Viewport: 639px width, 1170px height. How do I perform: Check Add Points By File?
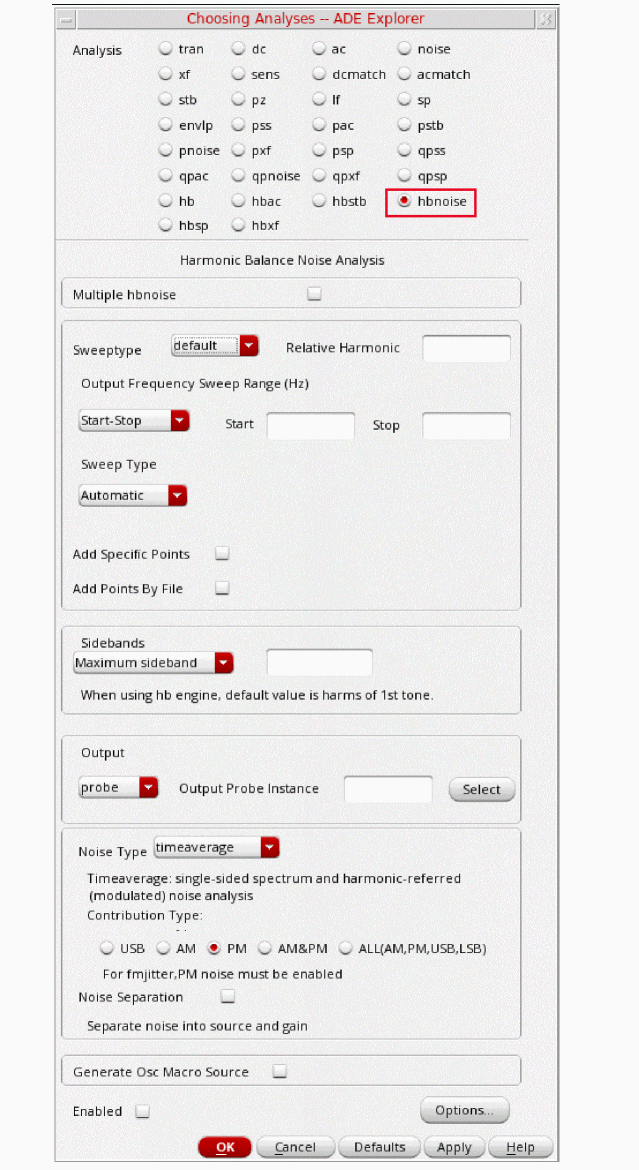(x=222, y=588)
